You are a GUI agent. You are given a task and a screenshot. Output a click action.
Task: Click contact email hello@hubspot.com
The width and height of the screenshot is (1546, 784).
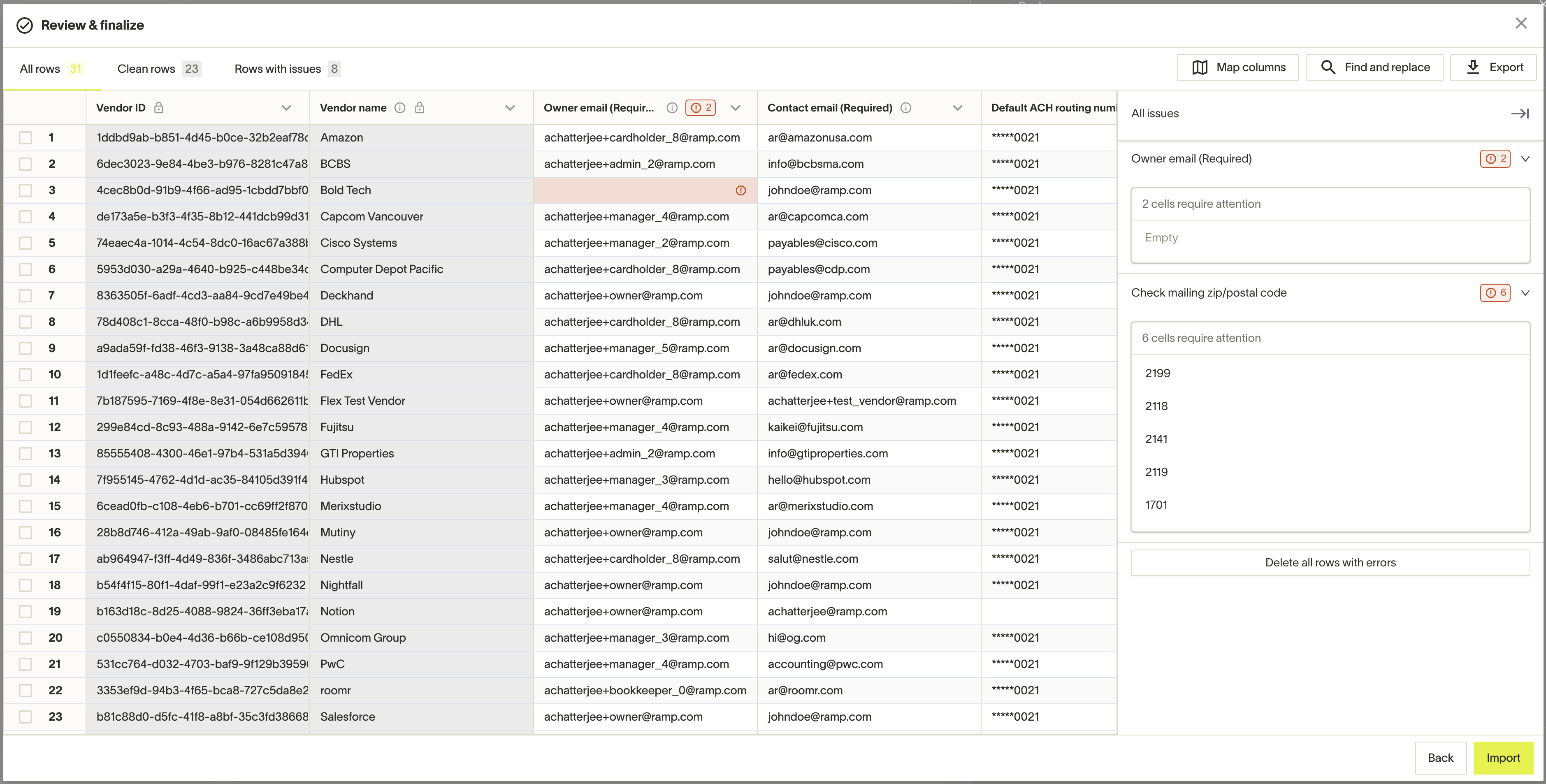(x=819, y=480)
